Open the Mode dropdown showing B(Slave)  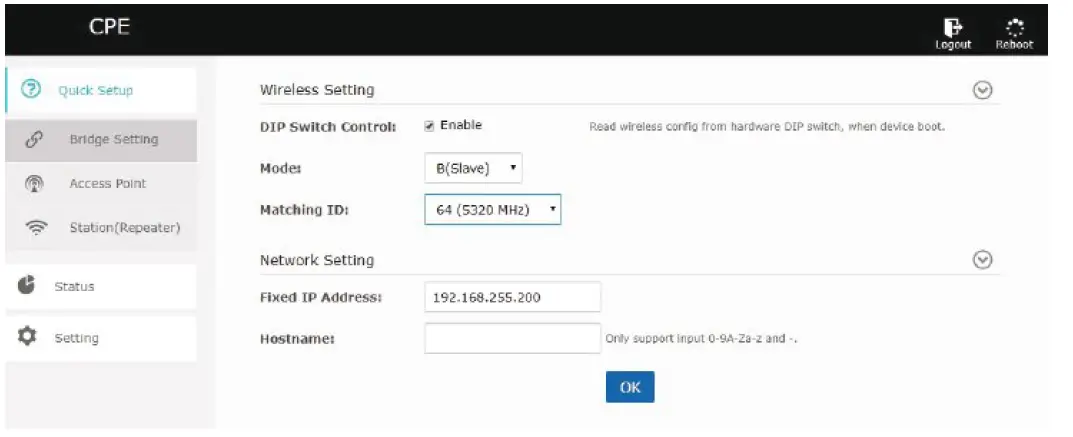pos(473,168)
